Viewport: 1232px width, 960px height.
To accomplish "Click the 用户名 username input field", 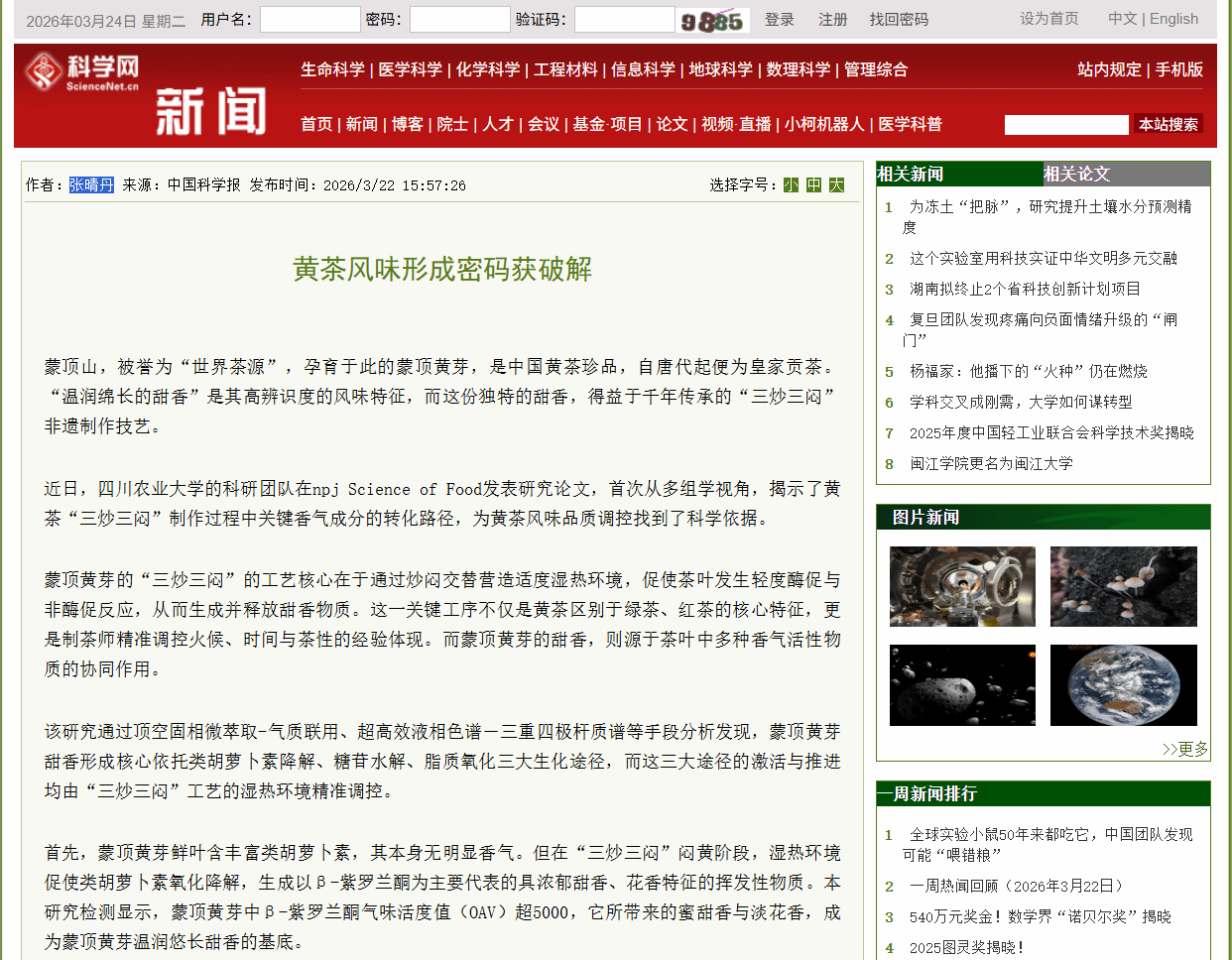I will click(x=309, y=19).
